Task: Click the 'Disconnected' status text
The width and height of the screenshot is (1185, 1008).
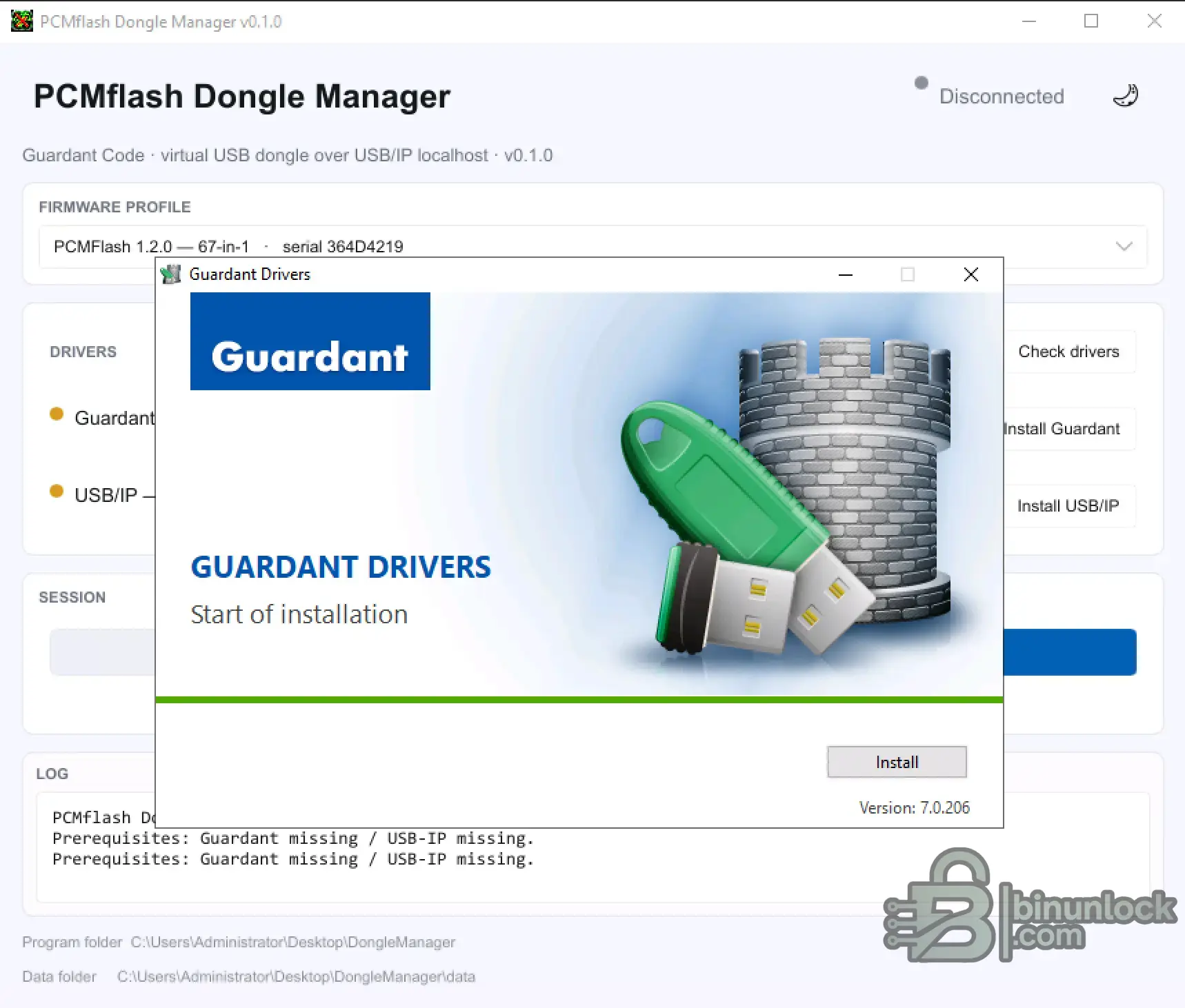Action: [x=1002, y=97]
